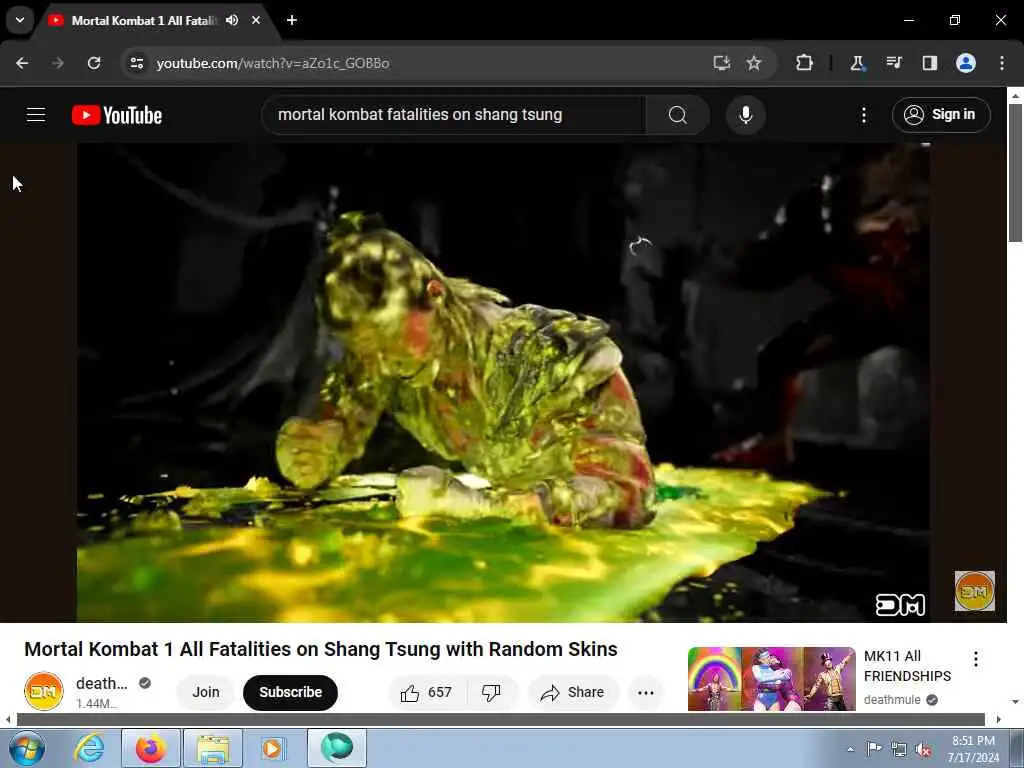The height and width of the screenshot is (768, 1024).
Task: Open options menu for MK11 Friendships video
Action: [976, 659]
